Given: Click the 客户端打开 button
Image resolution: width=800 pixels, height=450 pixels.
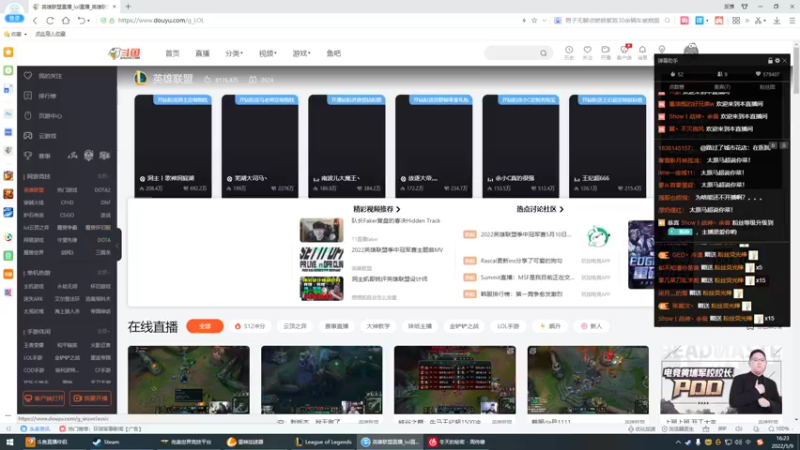Looking at the screenshot, I should click(x=43, y=398).
